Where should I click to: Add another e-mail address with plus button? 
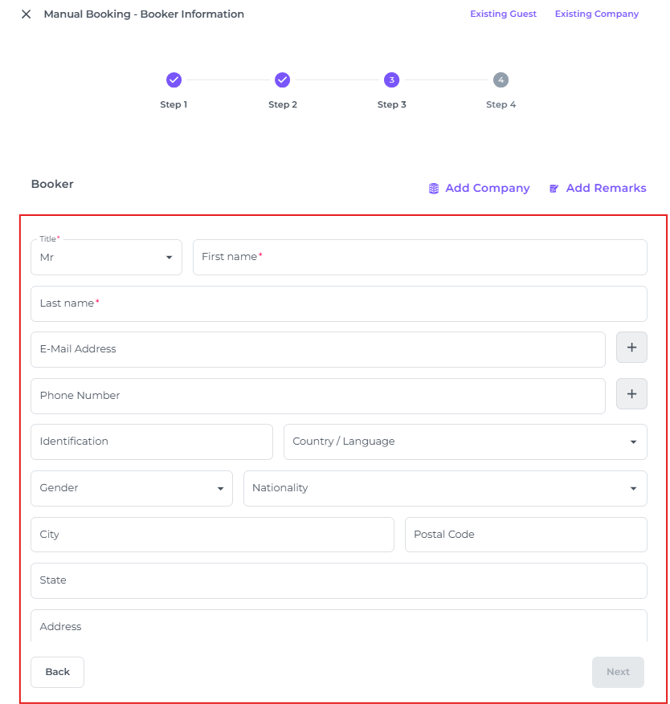point(631,348)
